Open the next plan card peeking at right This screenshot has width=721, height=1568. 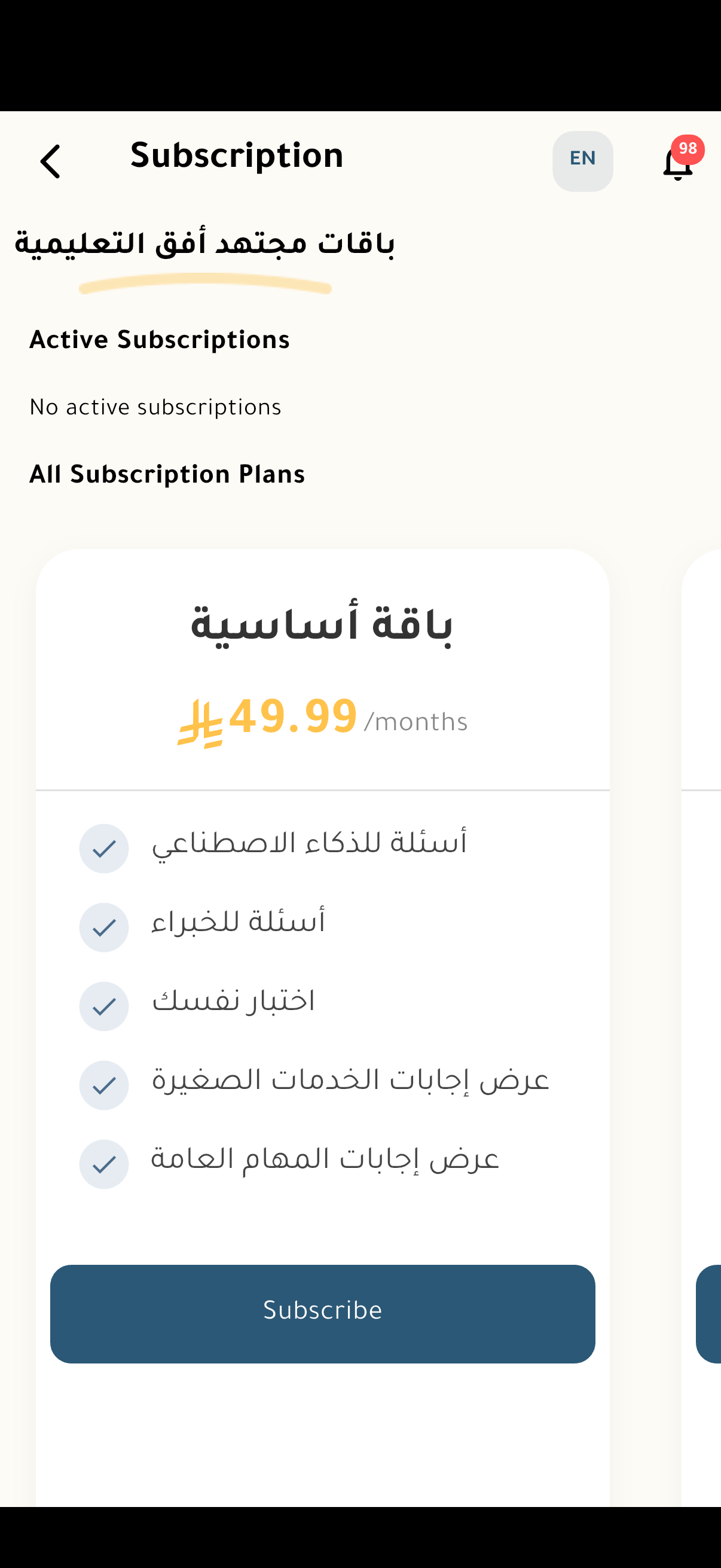(x=703, y=670)
